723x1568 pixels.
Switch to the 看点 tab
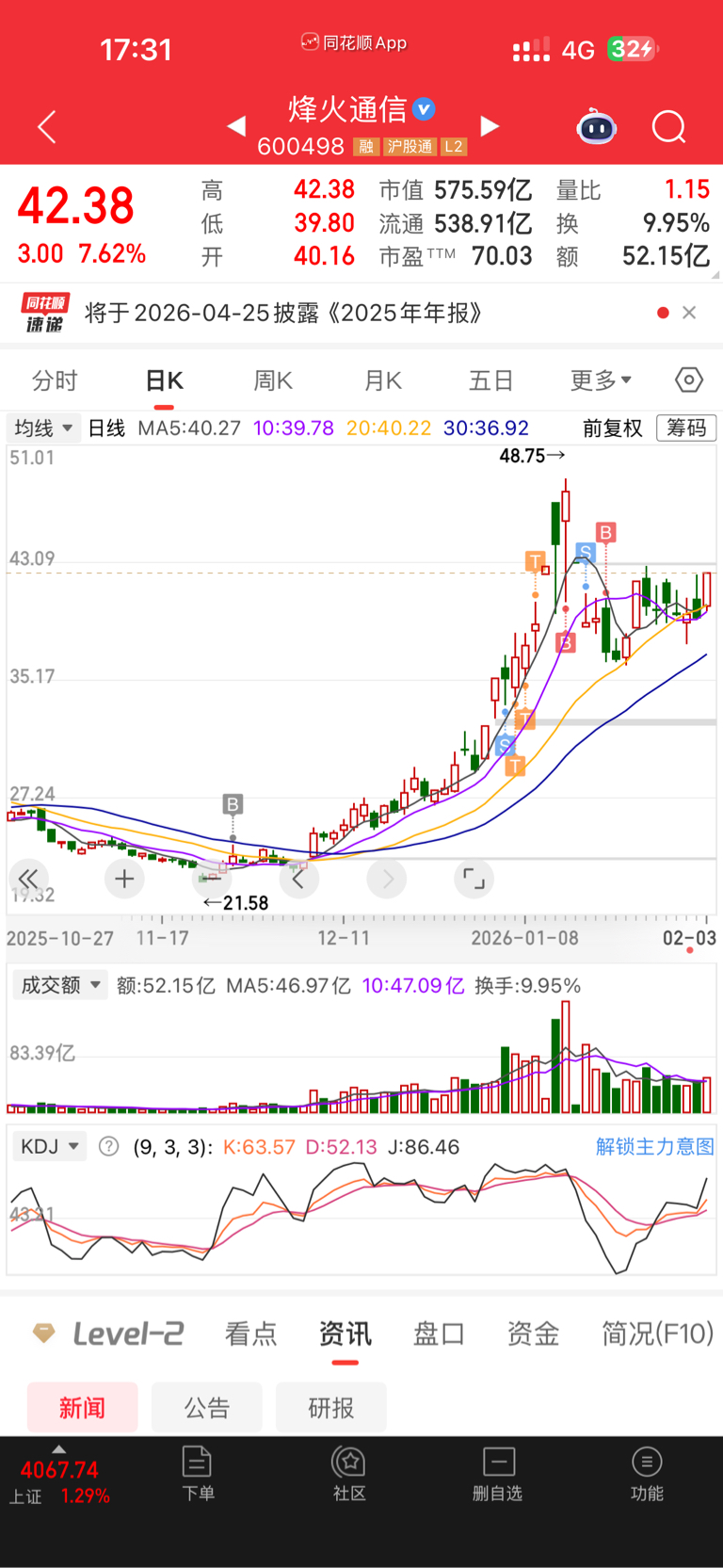(250, 1334)
